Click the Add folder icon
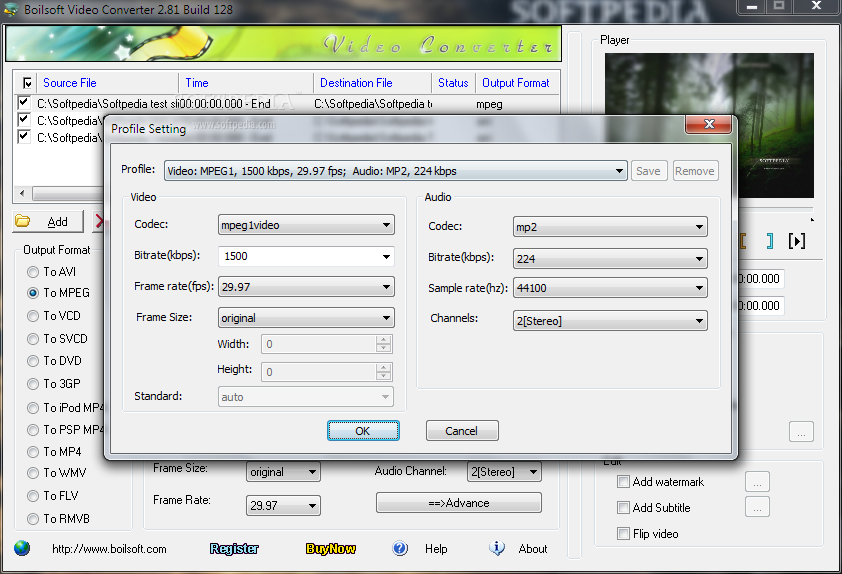 [23, 221]
